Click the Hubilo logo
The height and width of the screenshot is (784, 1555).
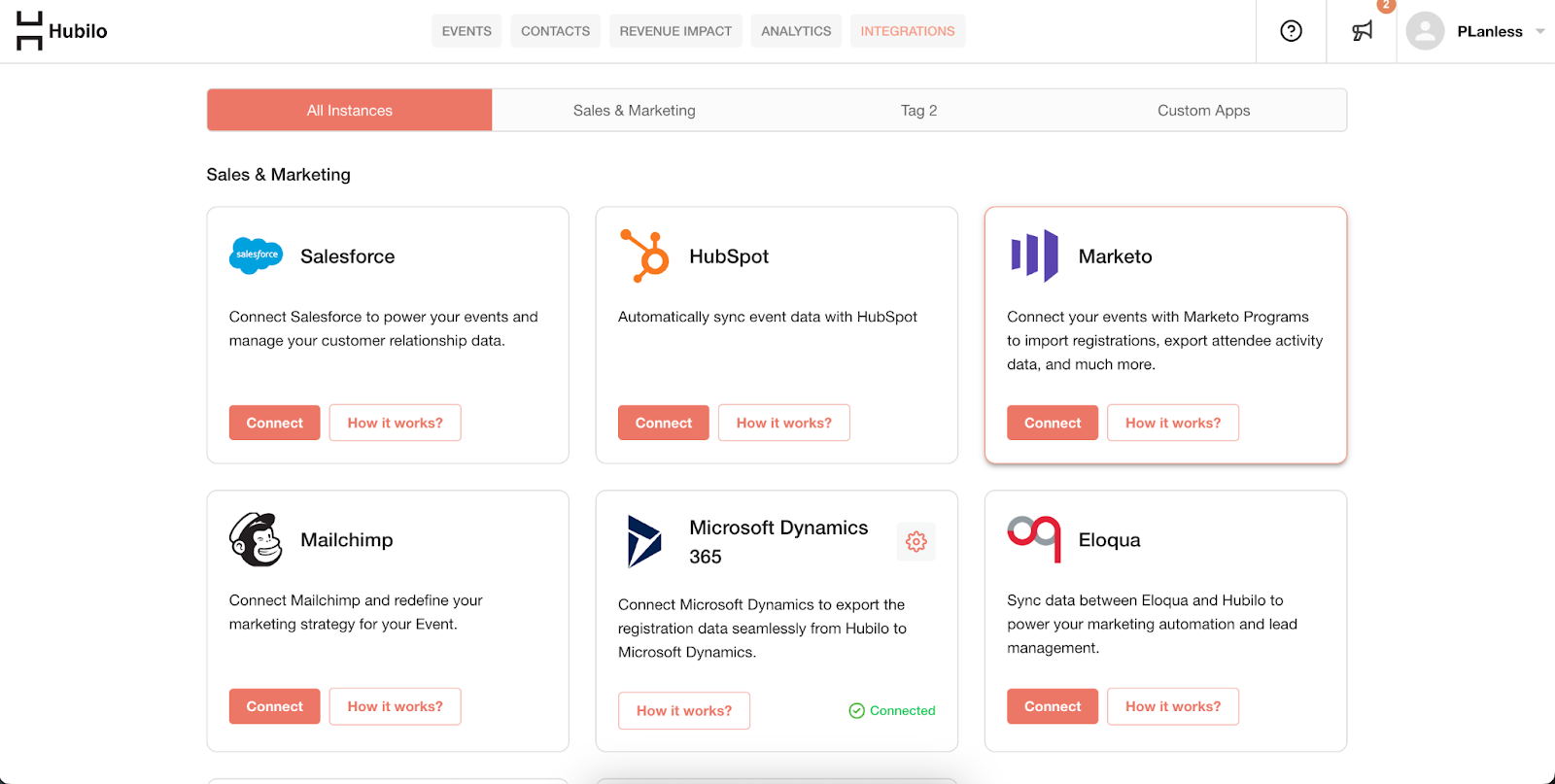[x=62, y=31]
